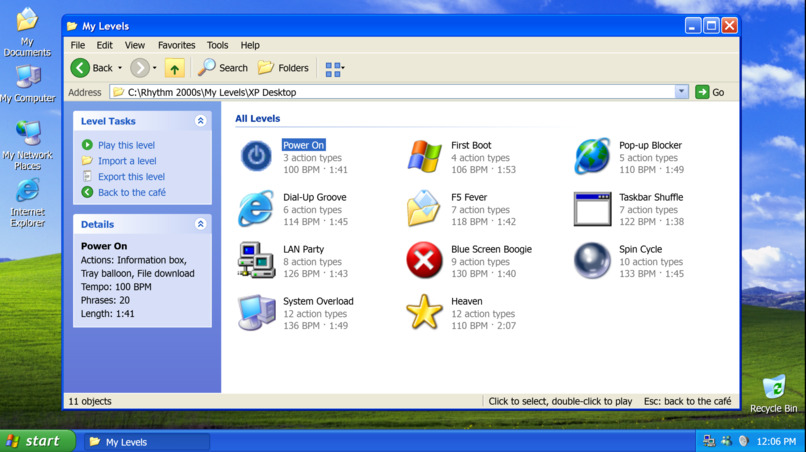Open the Recycle Bin desktop icon

pos(773,394)
